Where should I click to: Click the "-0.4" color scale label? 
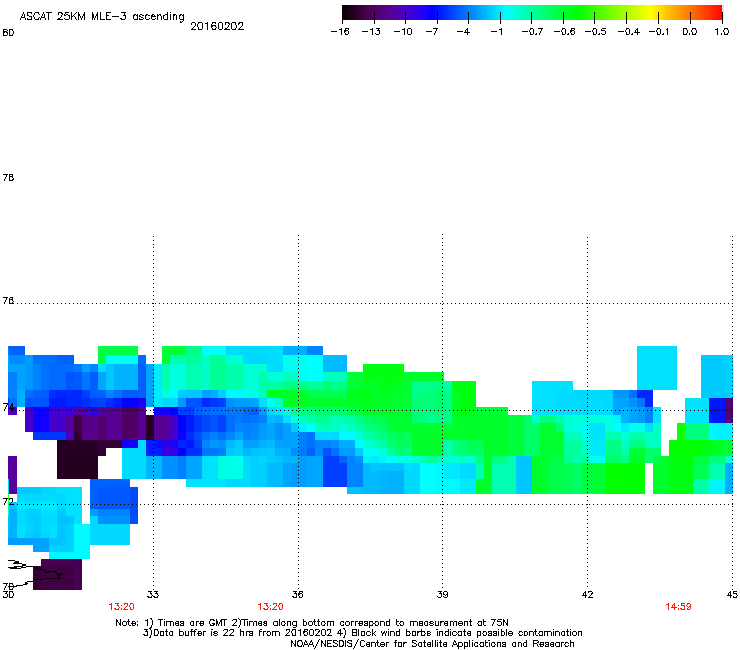pos(629,32)
